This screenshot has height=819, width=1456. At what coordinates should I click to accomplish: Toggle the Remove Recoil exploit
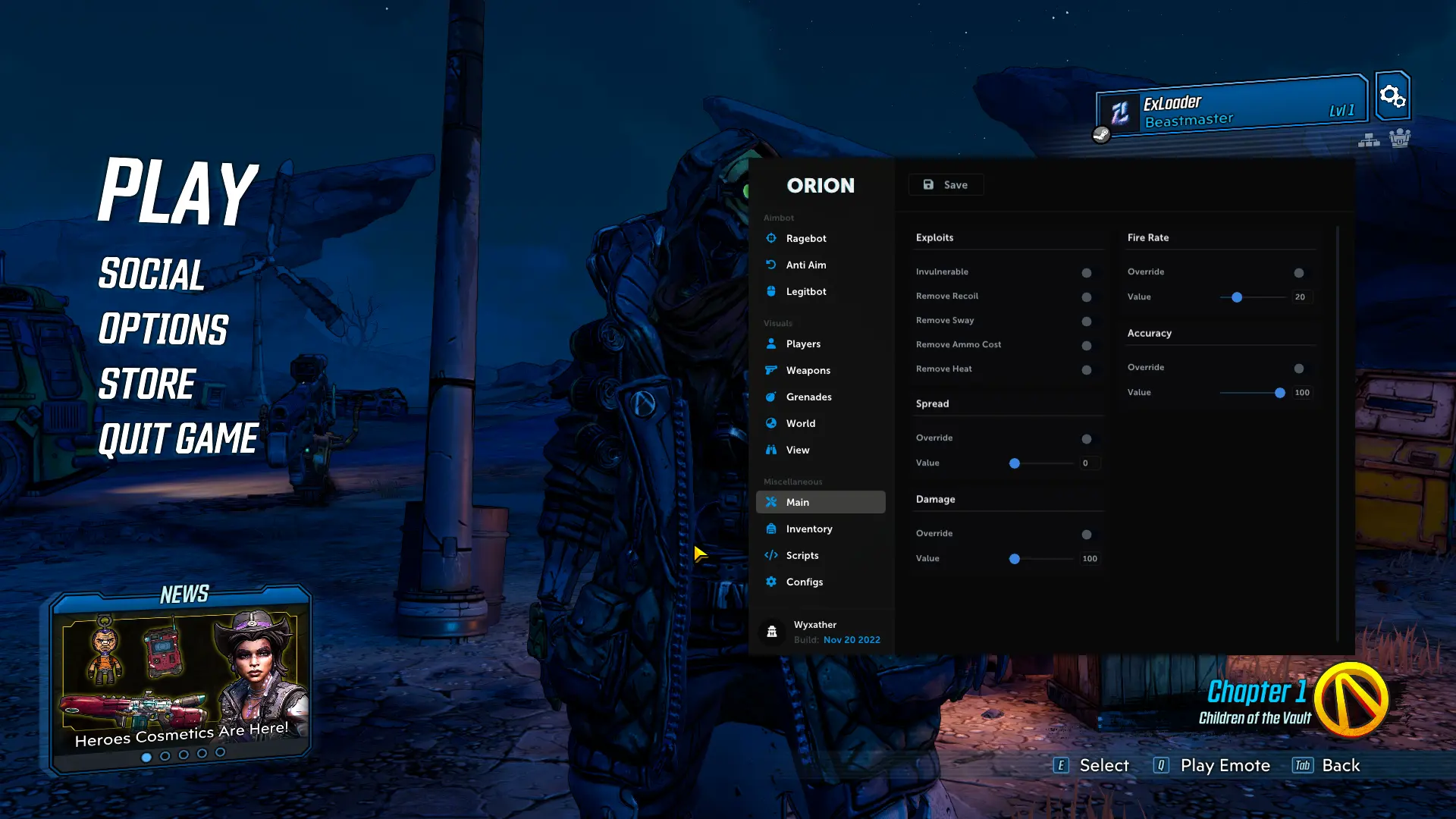pos(1087,296)
